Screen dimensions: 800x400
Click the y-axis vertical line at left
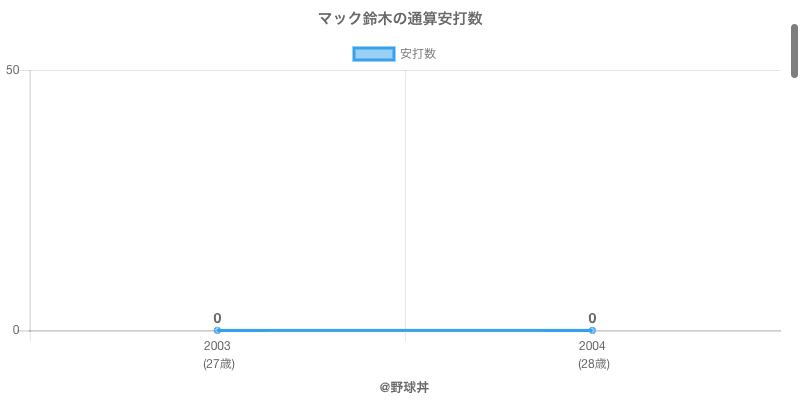[30, 200]
